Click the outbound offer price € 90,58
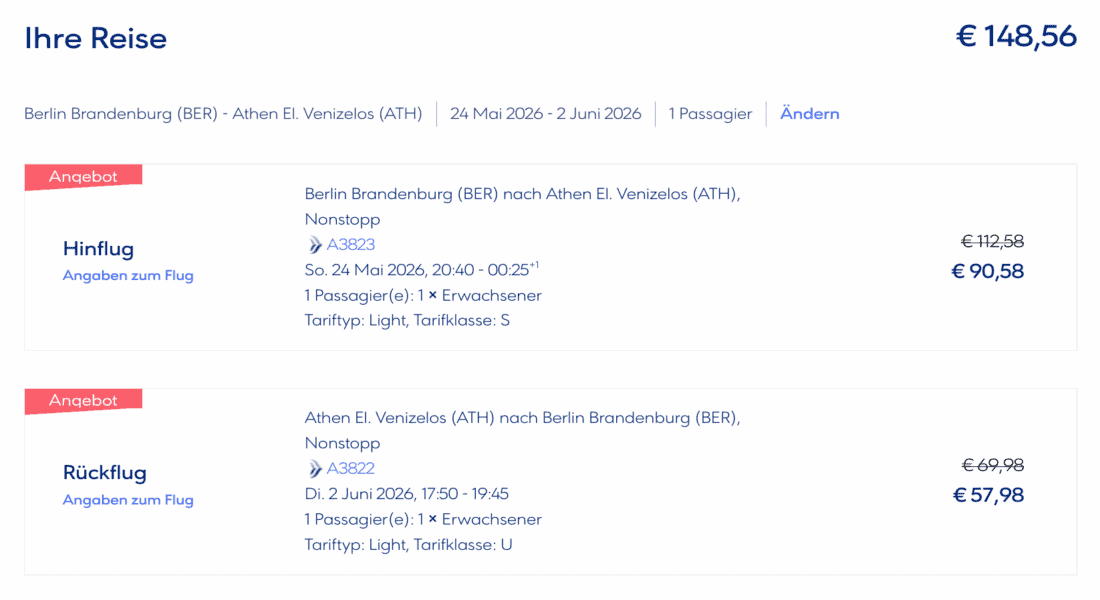Image resolution: width=1100 pixels, height=600 pixels. [x=987, y=271]
